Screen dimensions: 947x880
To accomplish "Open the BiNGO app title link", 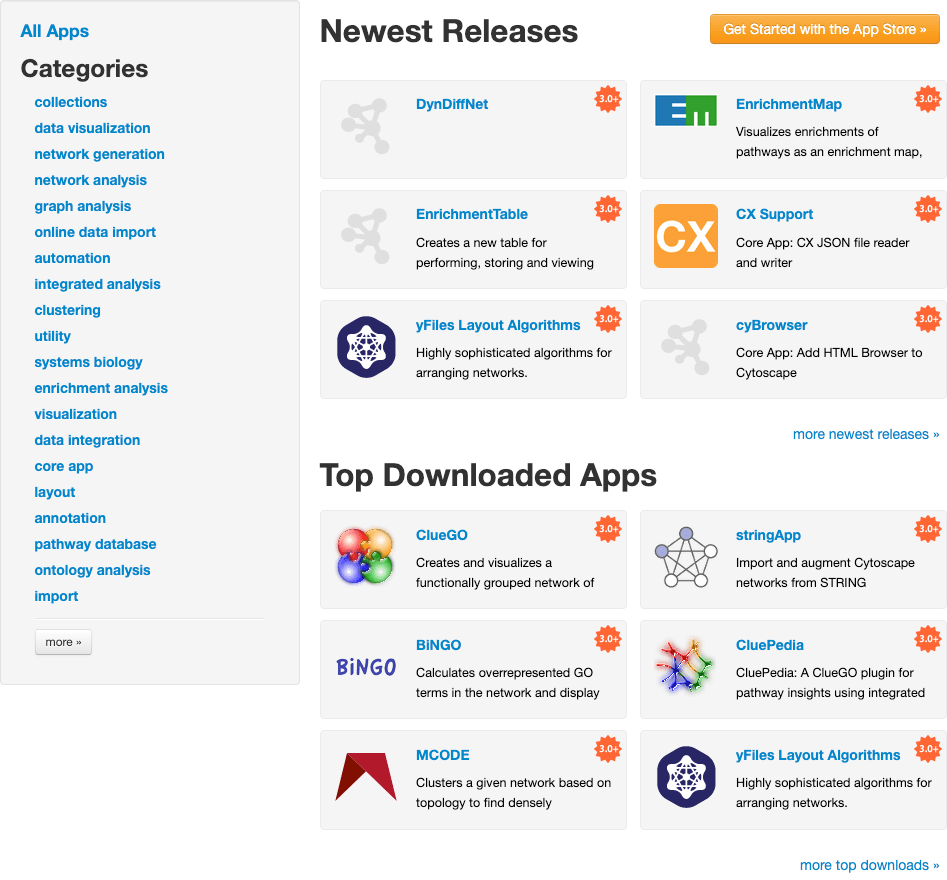I will click(x=438, y=644).
